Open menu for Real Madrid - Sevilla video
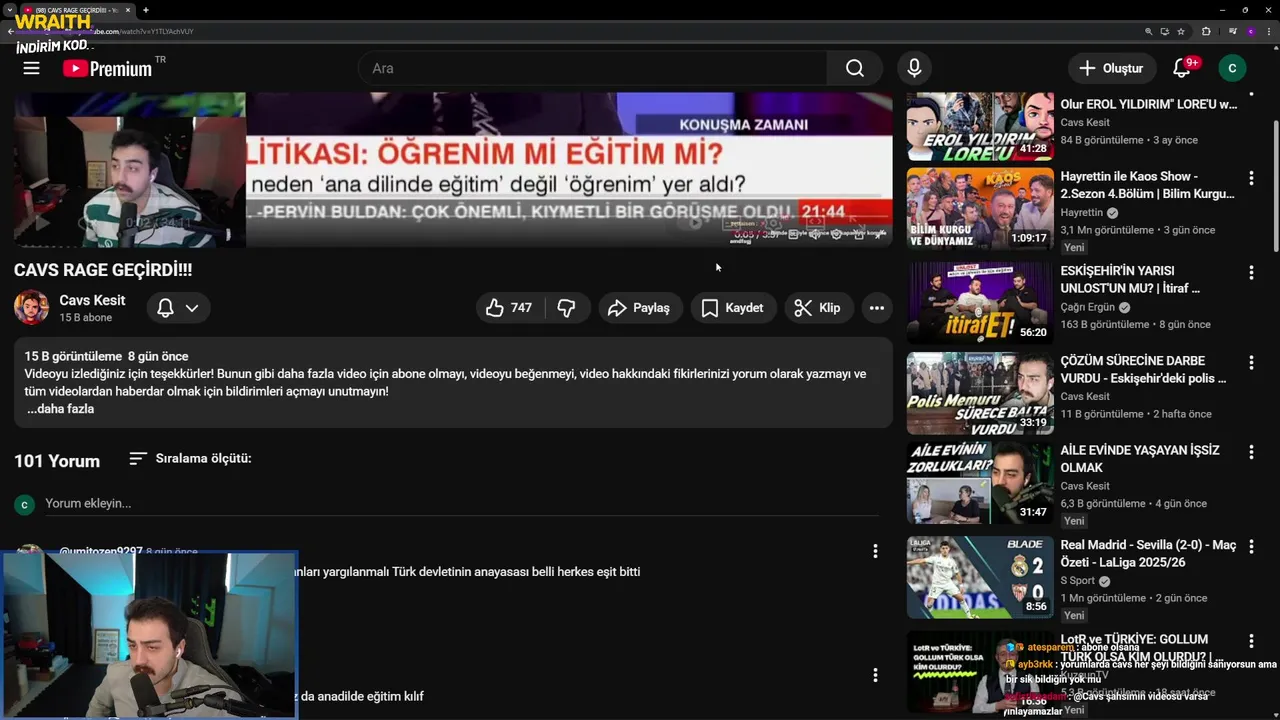This screenshot has width=1280, height=720. click(x=1251, y=546)
